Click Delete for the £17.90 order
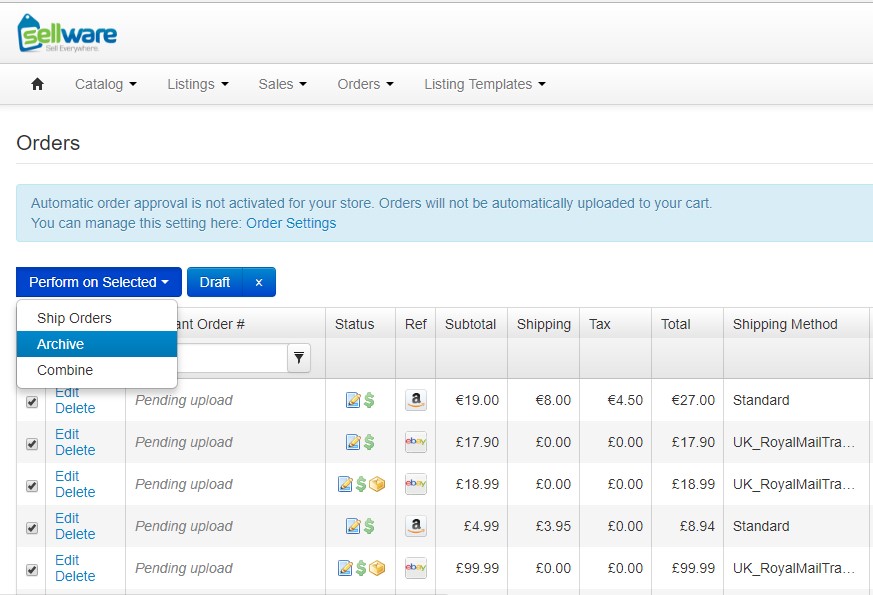873x595 pixels. [75, 450]
